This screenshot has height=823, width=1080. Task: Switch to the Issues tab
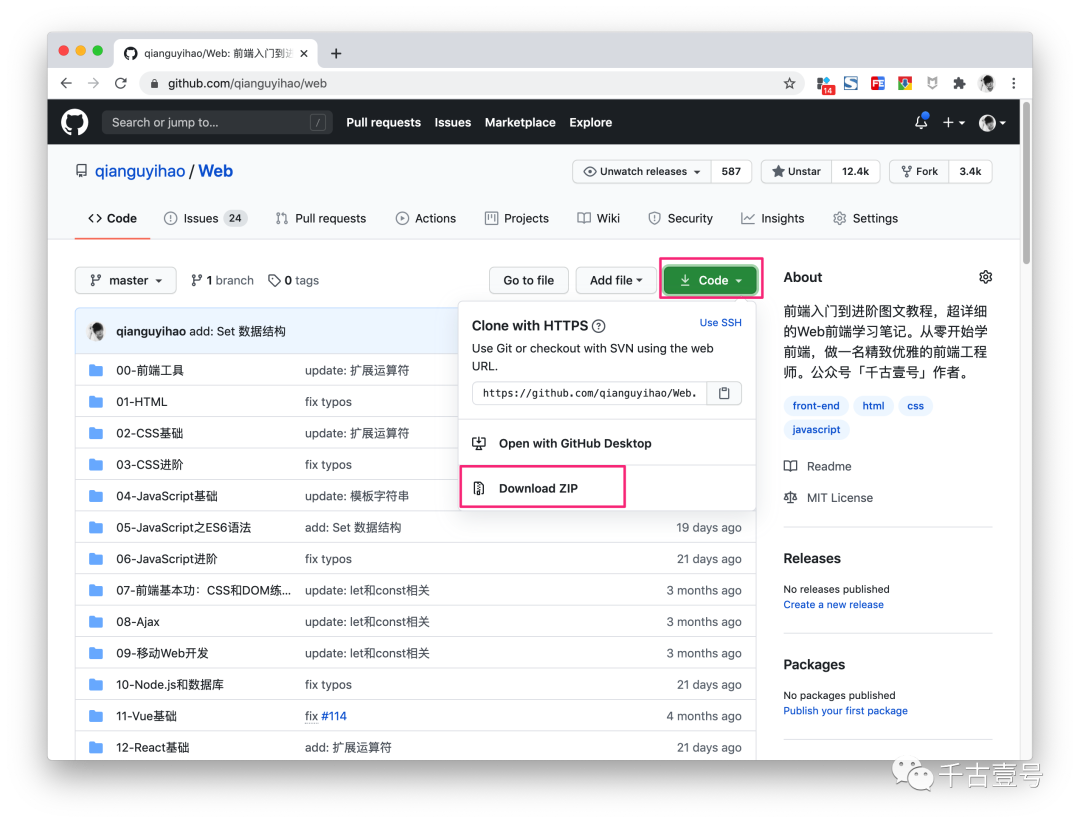pos(205,218)
